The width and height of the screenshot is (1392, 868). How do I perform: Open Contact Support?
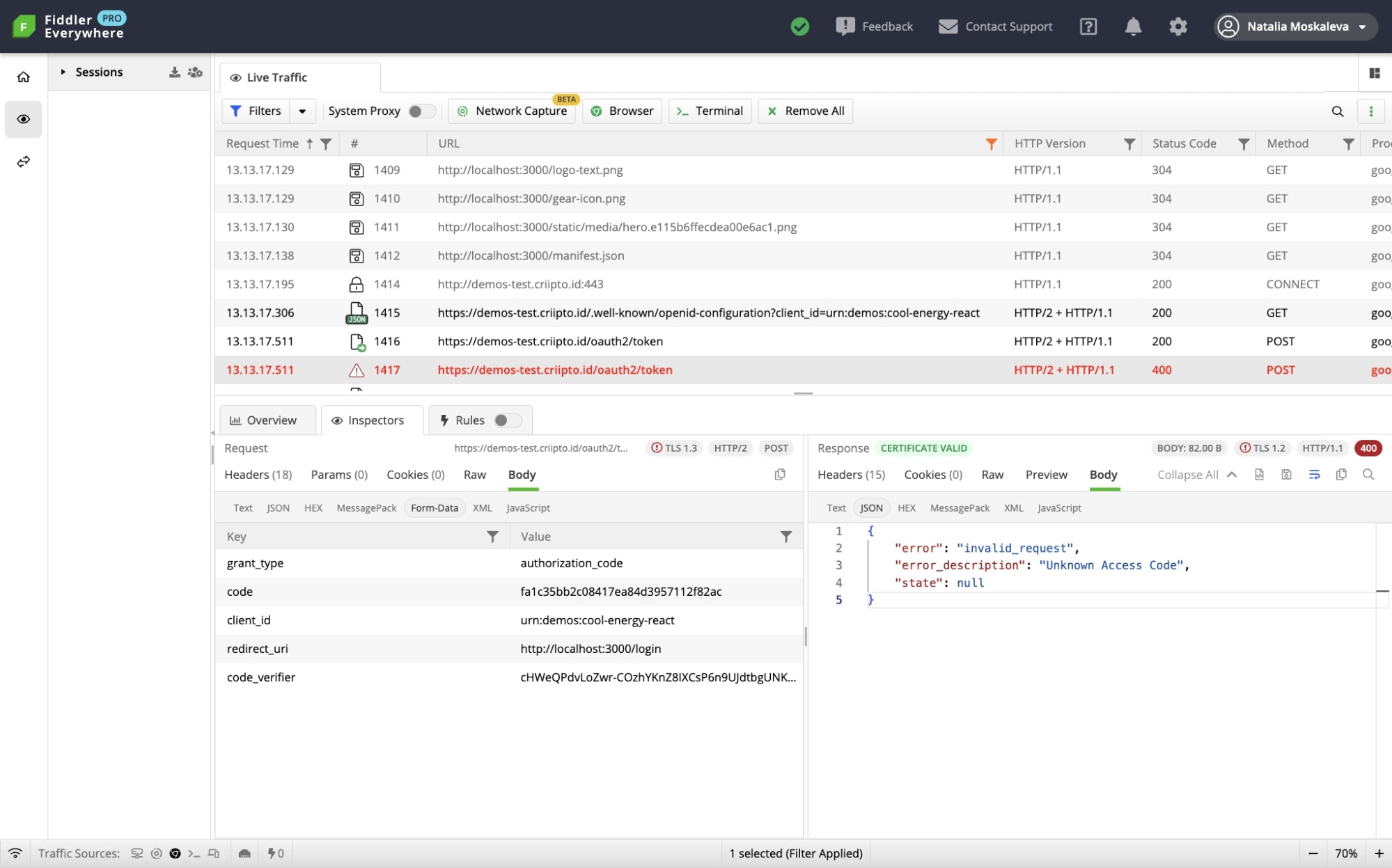pos(995,26)
